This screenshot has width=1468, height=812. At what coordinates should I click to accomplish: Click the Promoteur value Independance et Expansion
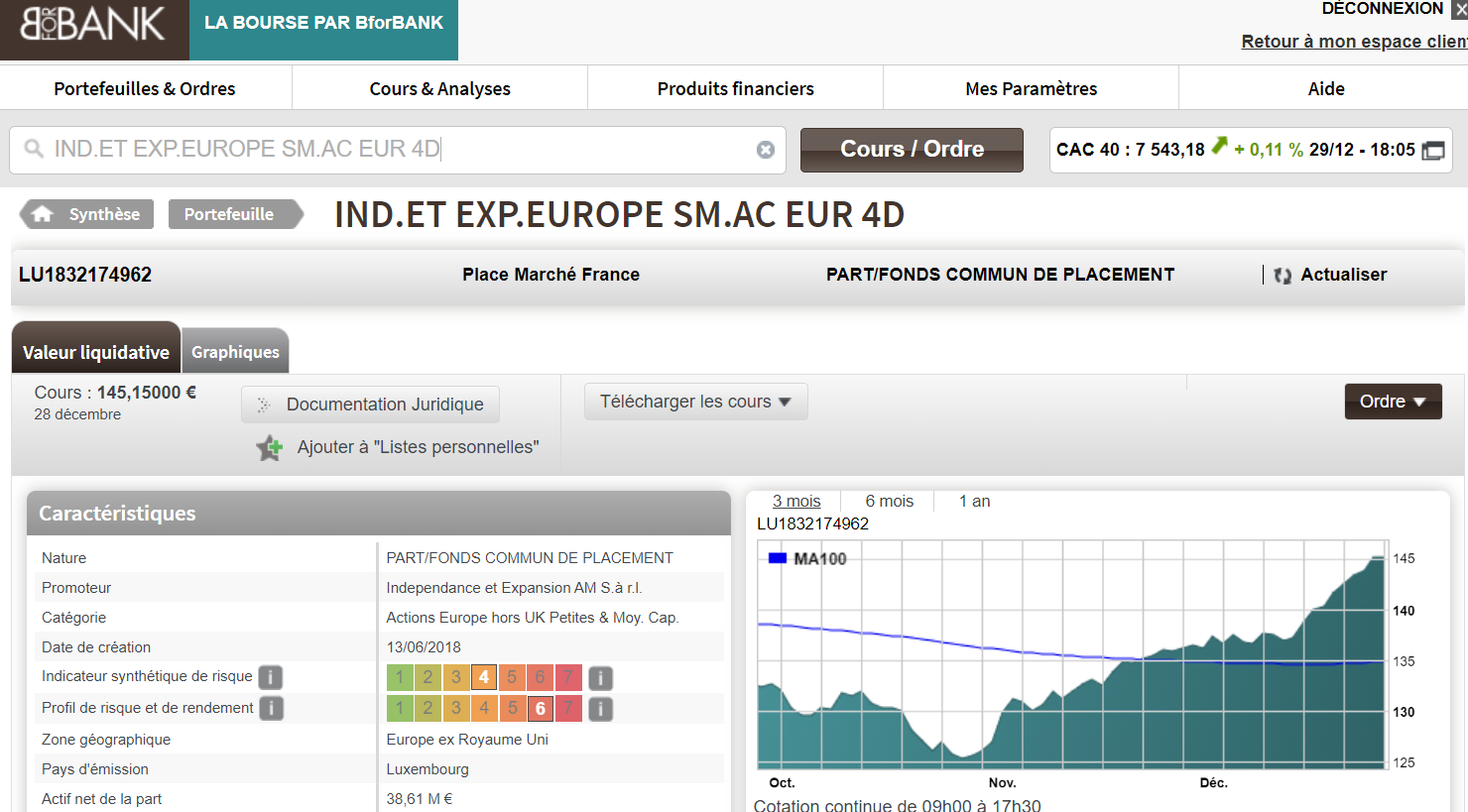pos(515,588)
